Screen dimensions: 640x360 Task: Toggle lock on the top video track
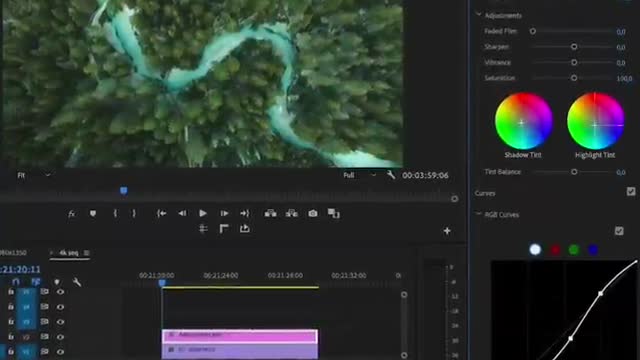pos(11,292)
